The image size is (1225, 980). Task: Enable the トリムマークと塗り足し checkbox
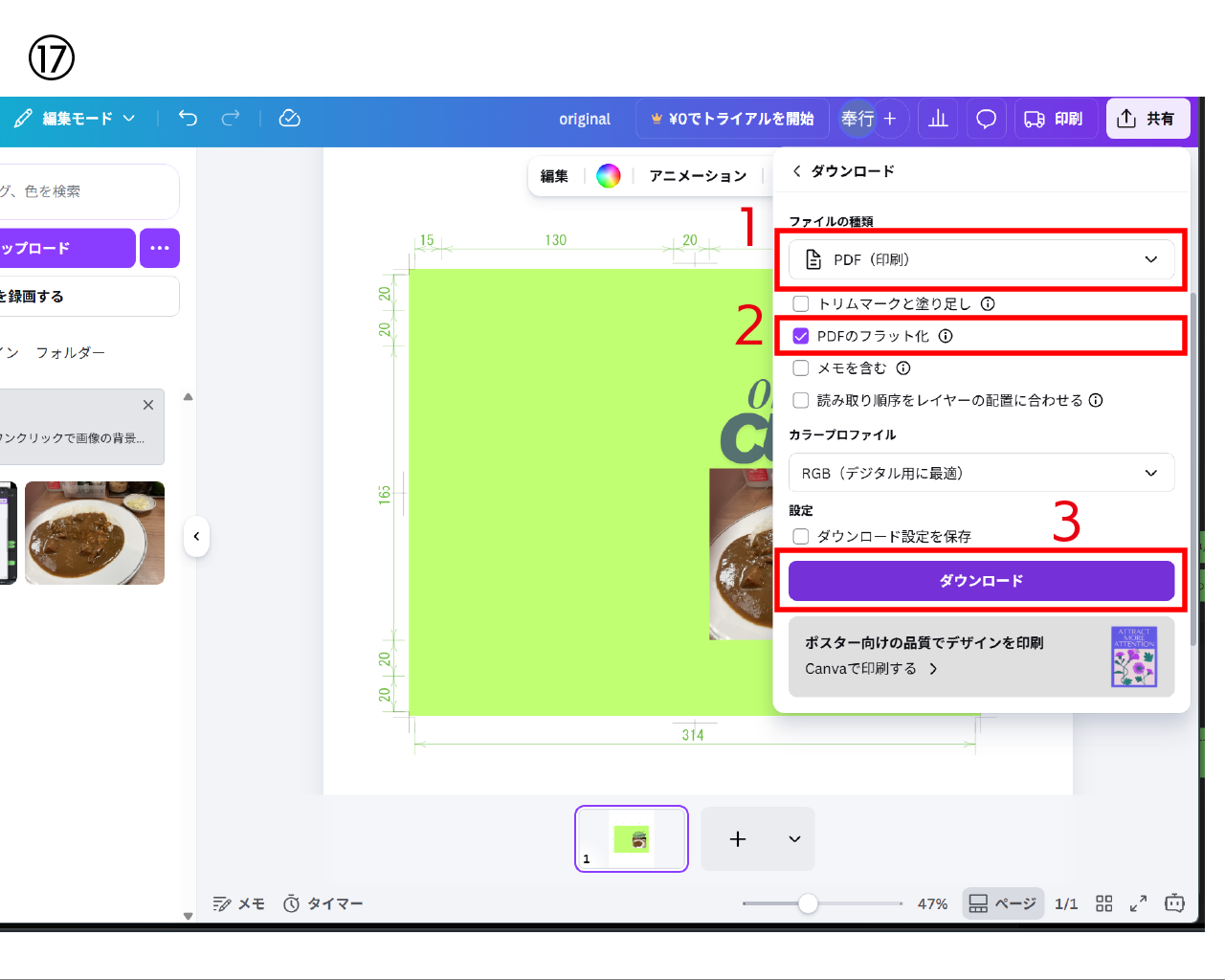(x=801, y=303)
